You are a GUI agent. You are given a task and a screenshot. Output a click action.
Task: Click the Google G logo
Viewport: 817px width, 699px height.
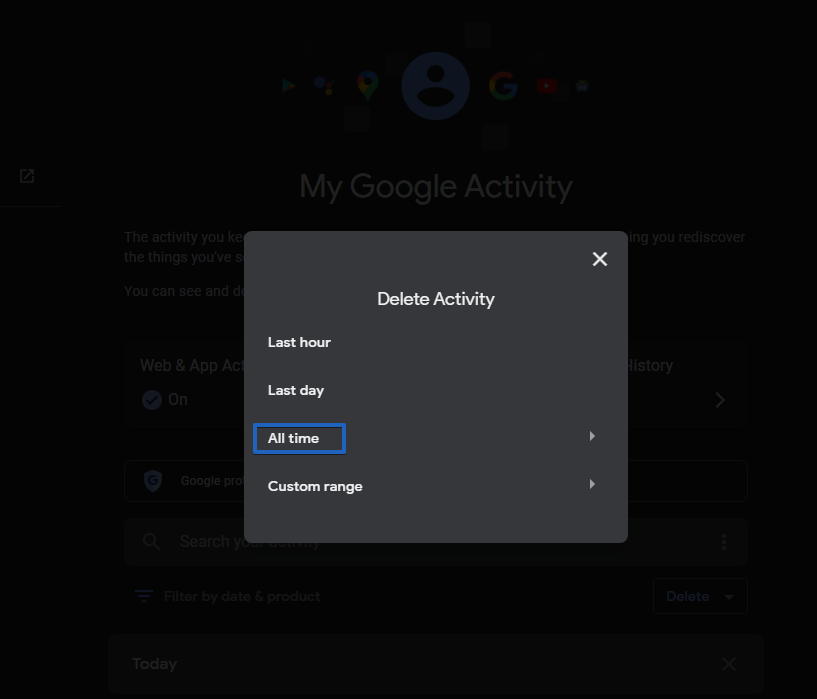pyautogui.click(x=503, y=86)
